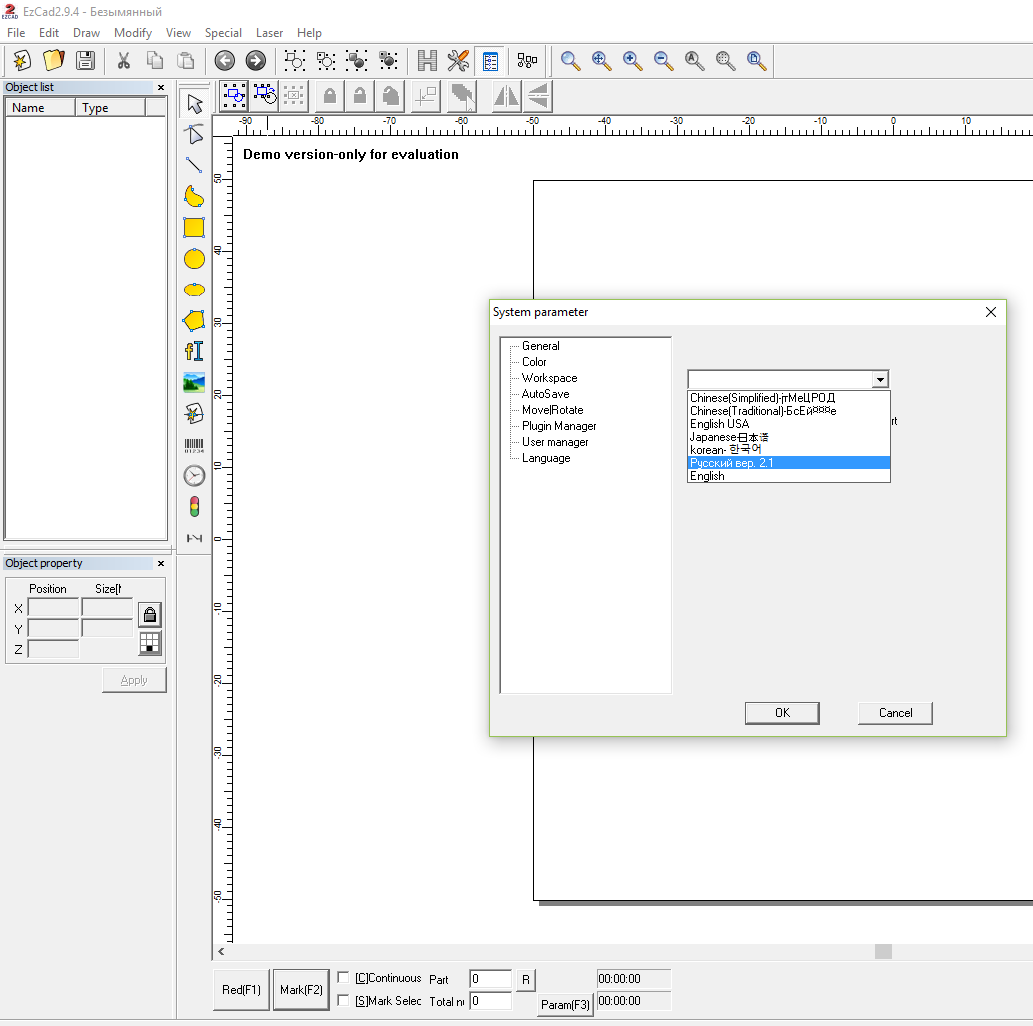The height and width of the screenshot is (1026, 1033).
Task: Choose English USA from language list
Action: pyautogui.click(x=719, y=424)
